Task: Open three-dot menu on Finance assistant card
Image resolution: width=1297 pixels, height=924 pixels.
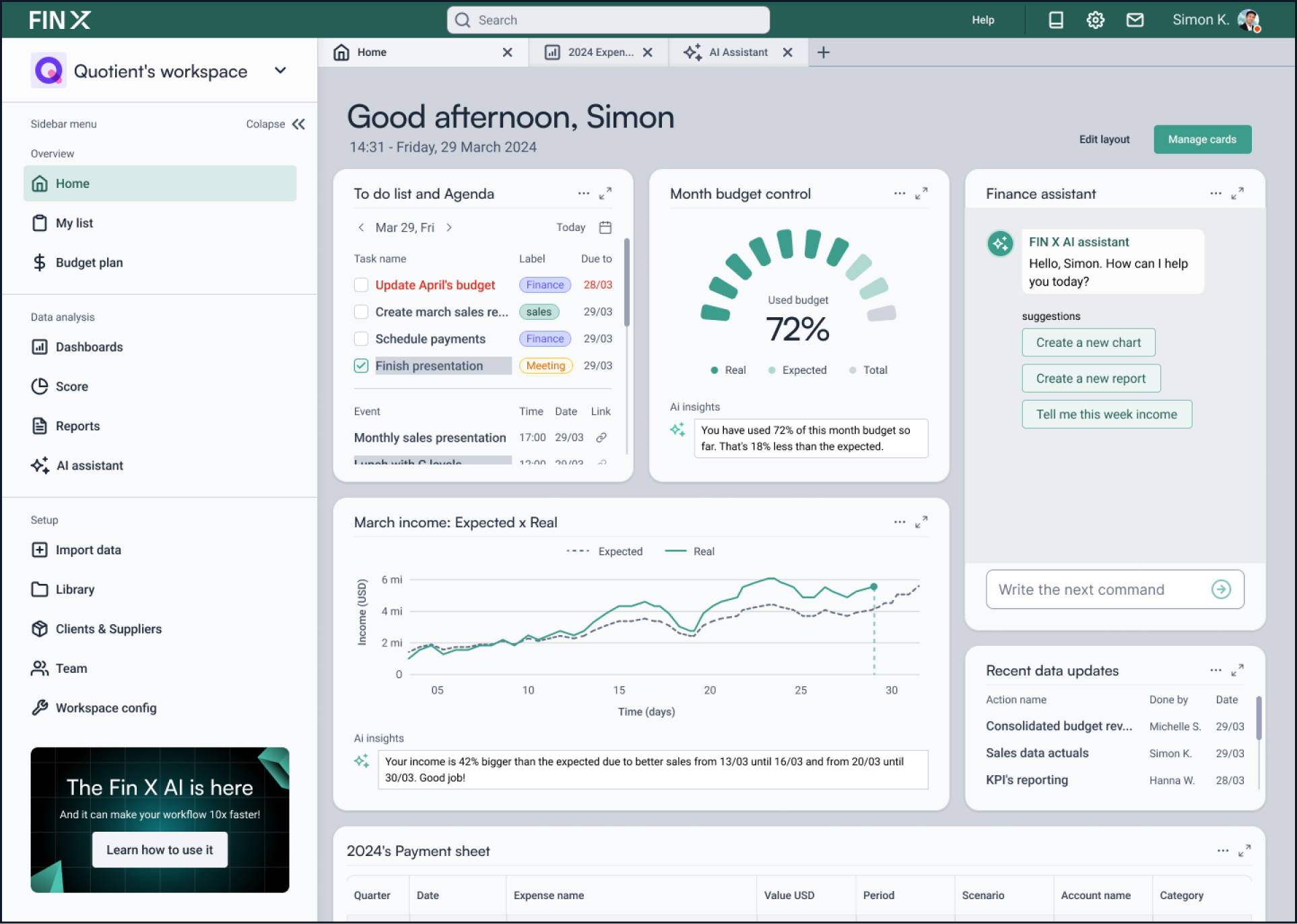Action: click(1215, 194)
